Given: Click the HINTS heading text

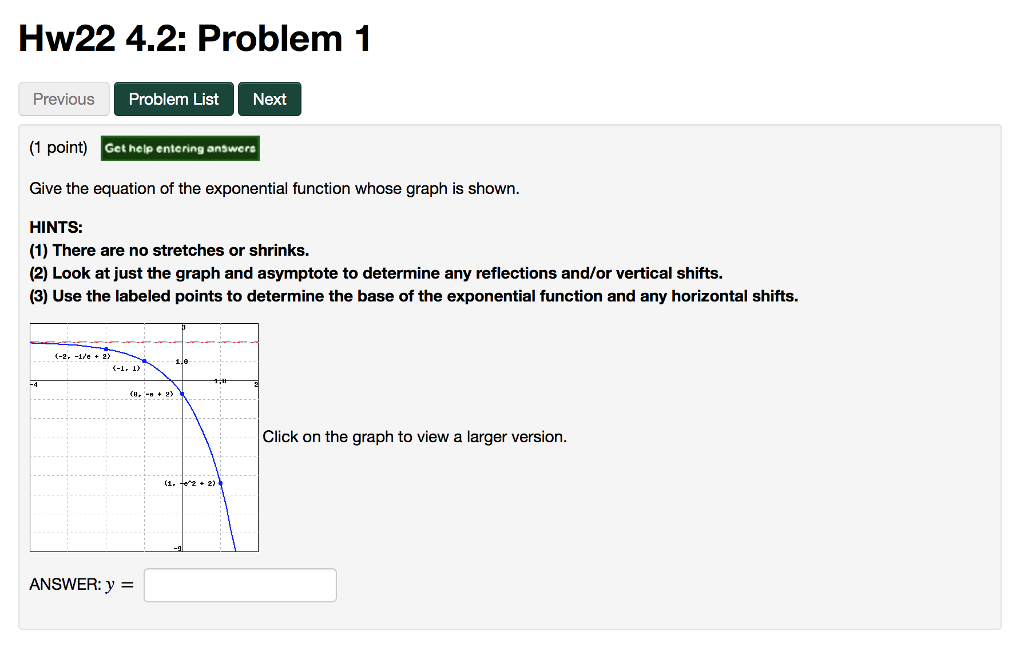Looking at the screenshot, I should click(x=52, y=226).
